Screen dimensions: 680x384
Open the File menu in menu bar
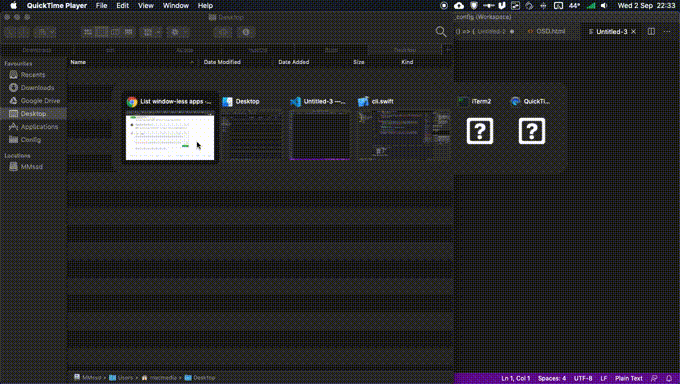pos(101,6)
